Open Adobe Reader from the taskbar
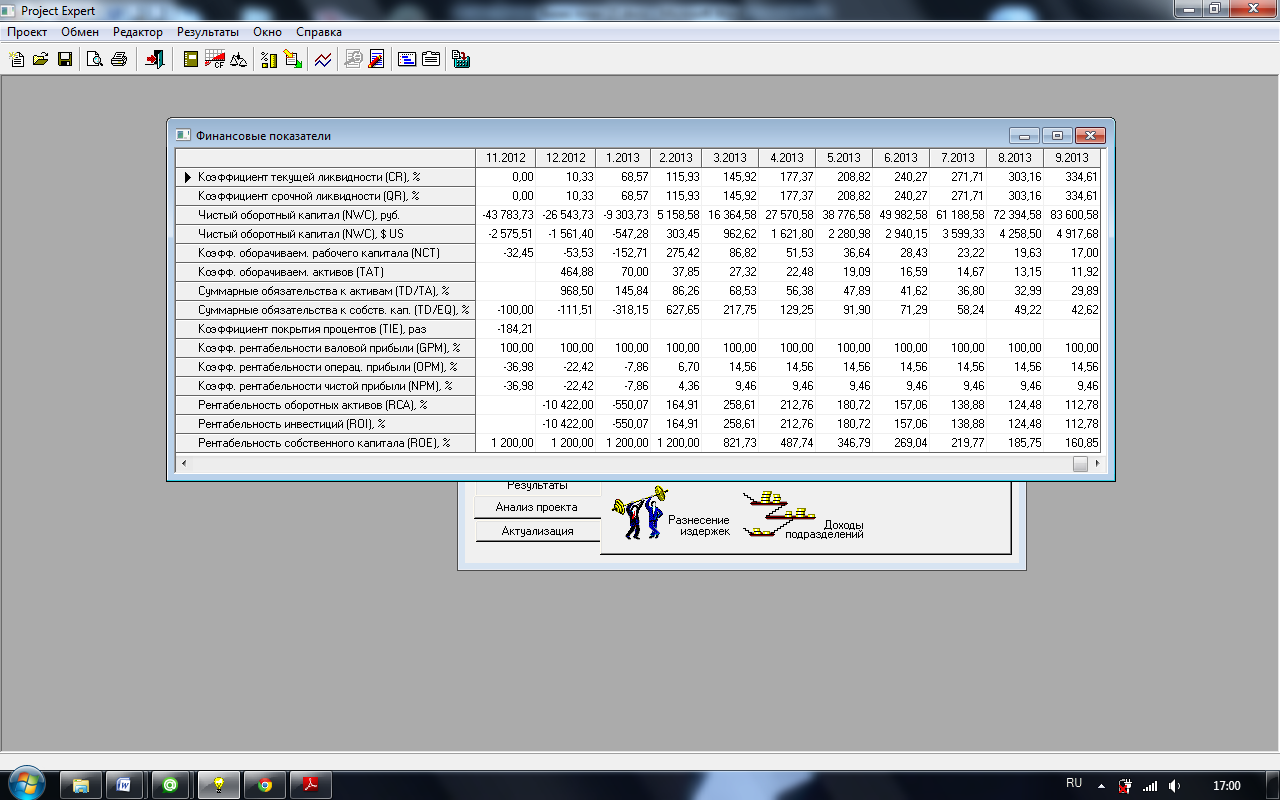 (310, 785)
